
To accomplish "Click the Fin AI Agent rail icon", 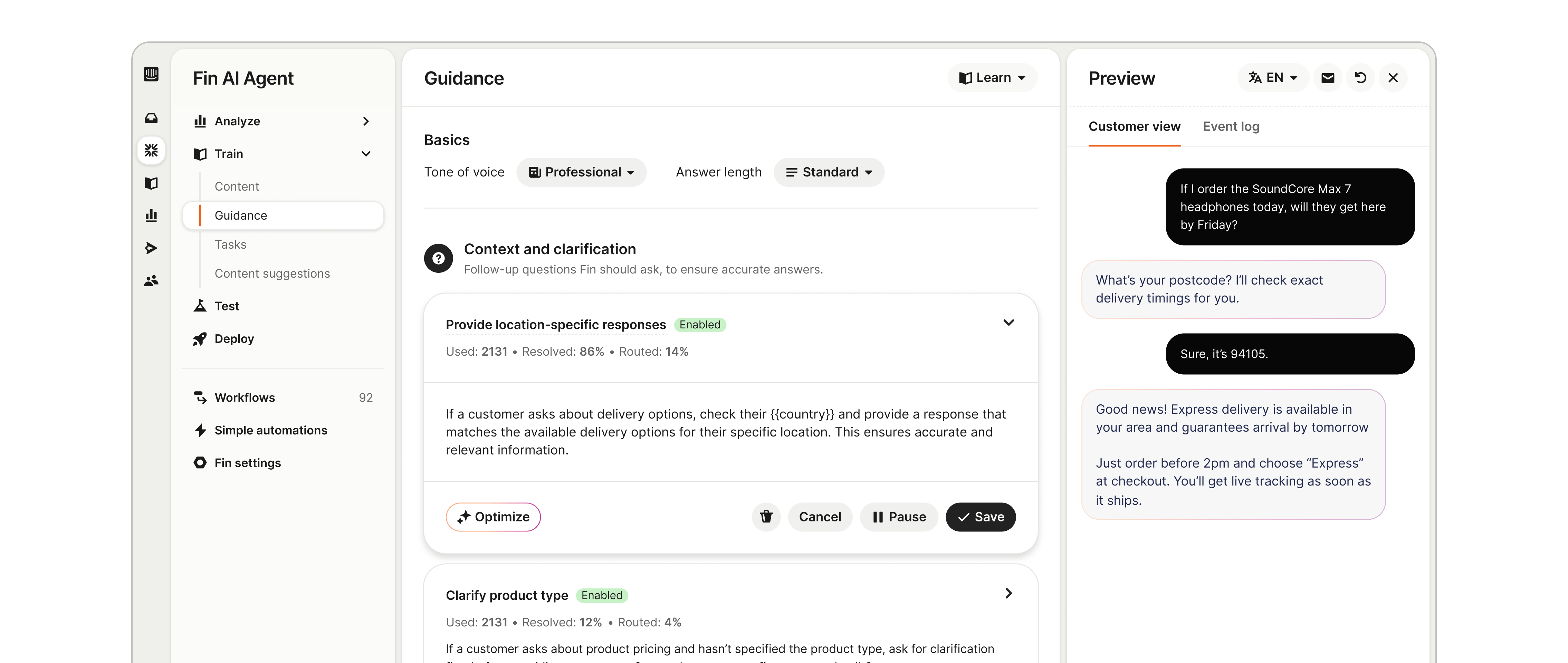I will pos(151,150).
